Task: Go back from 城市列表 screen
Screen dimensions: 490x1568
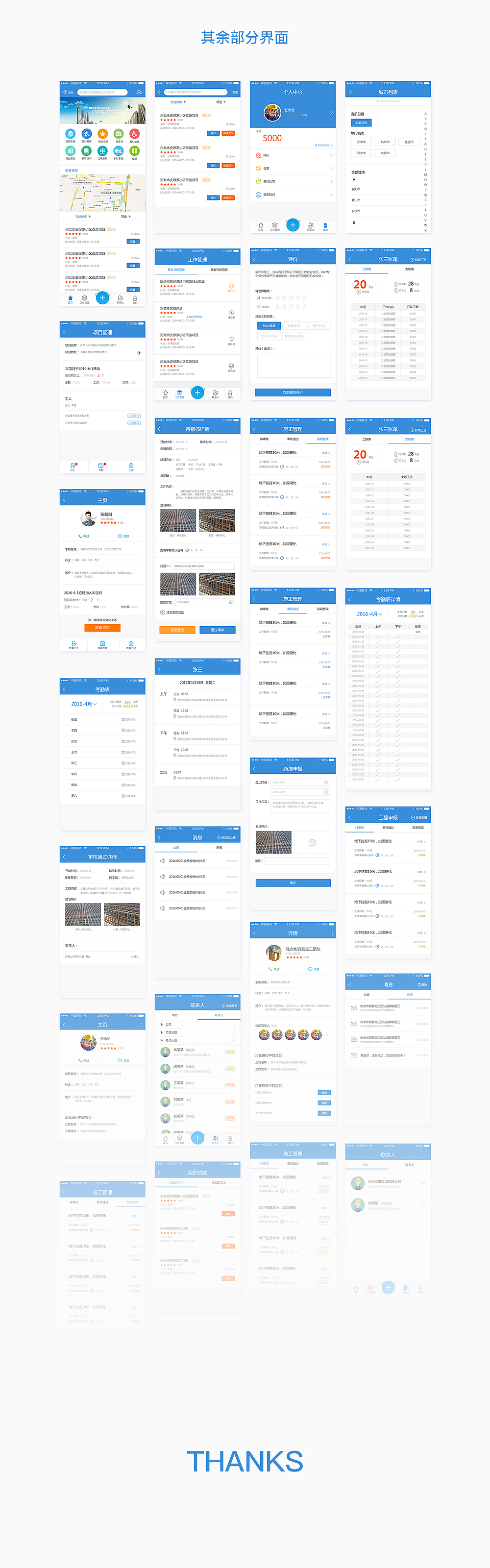Action: pos(350,93)
